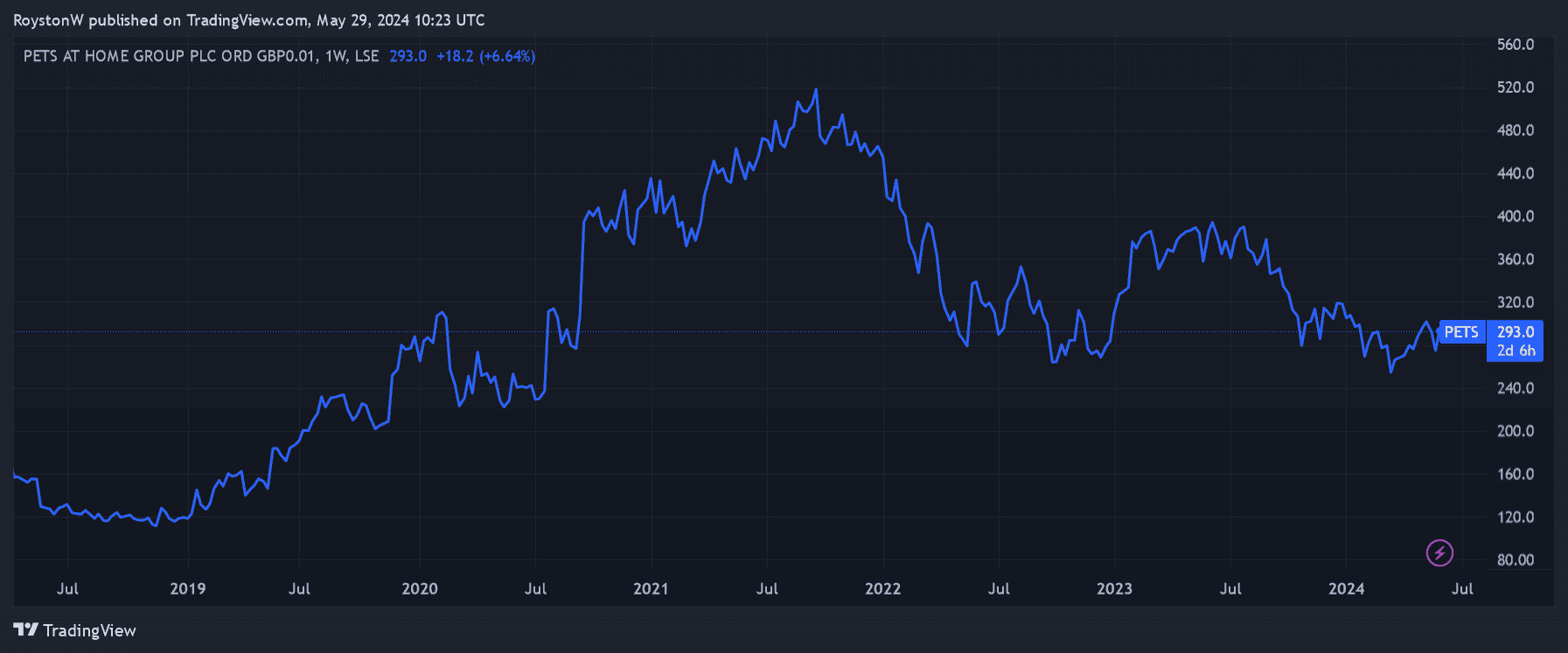This screenshot has width=1568, height=653.
Task: Click the blue PETS symbol tag
Action: (1461, 332)
